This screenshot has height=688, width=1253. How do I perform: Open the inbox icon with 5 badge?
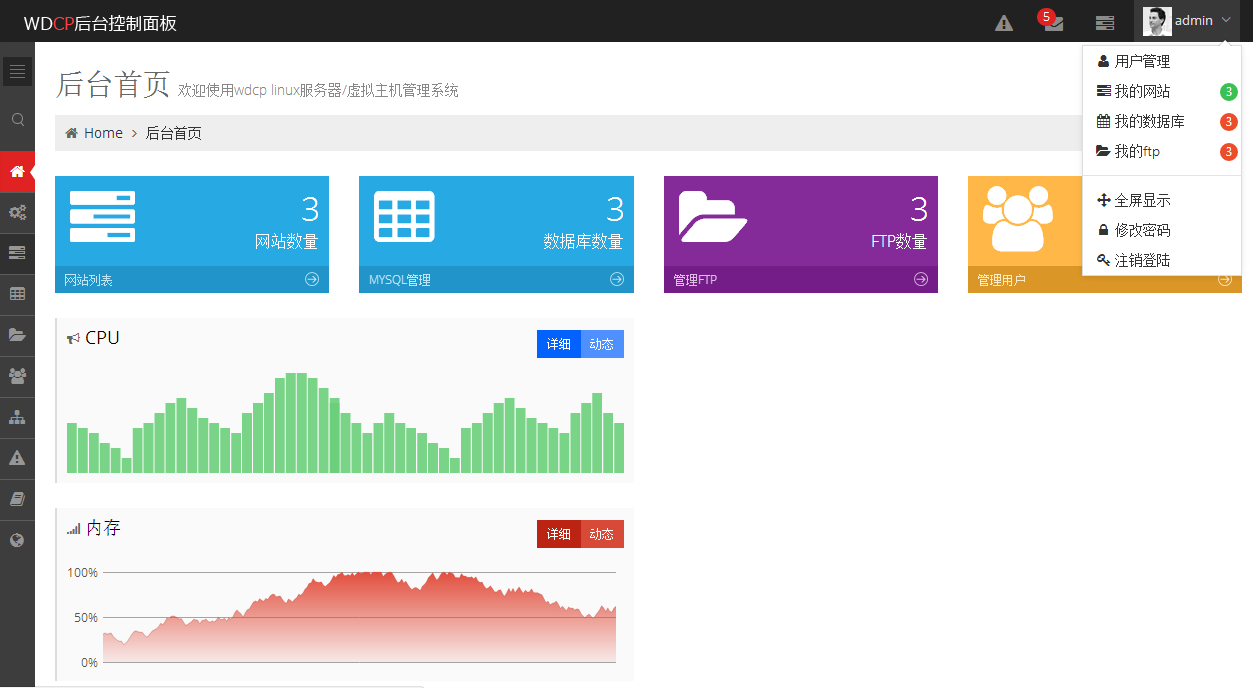1053,22
